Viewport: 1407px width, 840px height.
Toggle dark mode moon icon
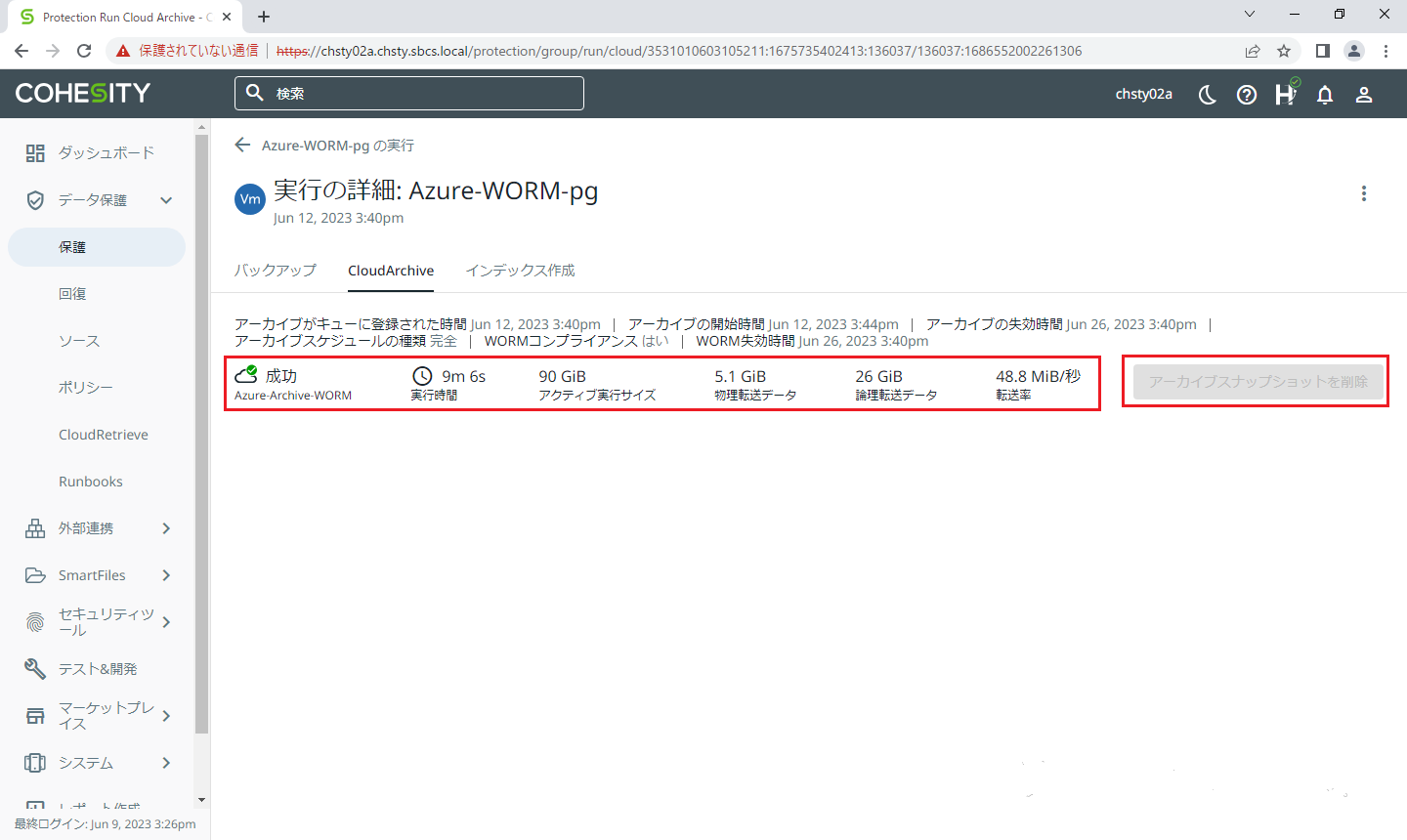tap(1208, 95)
